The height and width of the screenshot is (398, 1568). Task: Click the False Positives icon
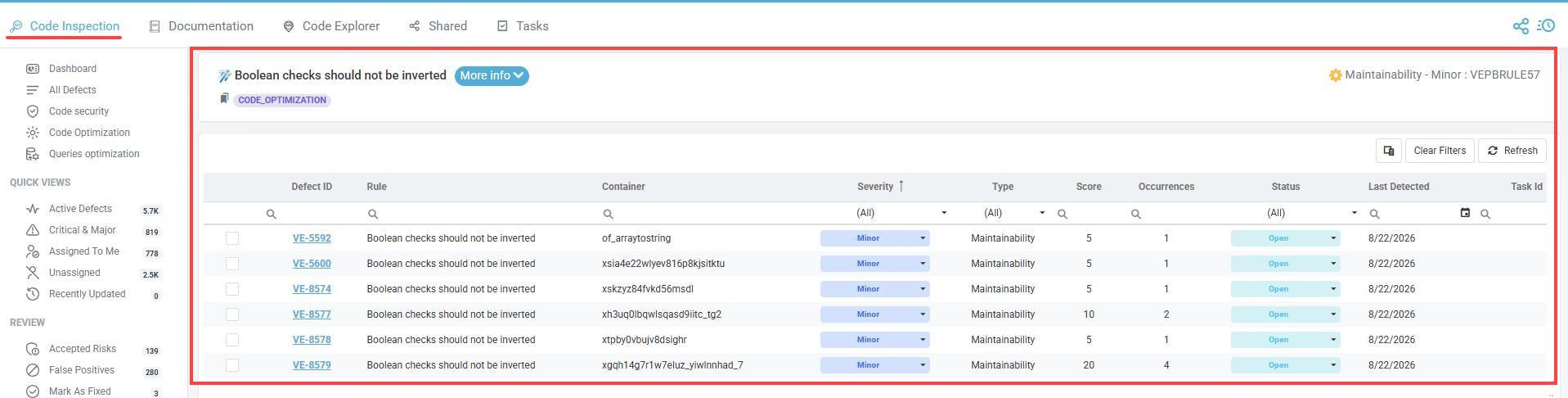(33, 370)
